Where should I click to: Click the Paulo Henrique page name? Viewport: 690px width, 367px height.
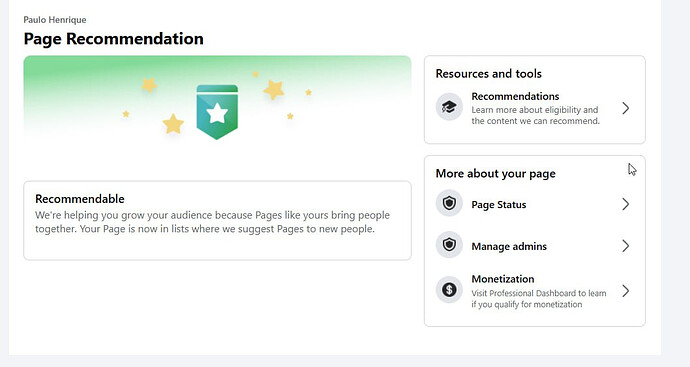[55, 20]
